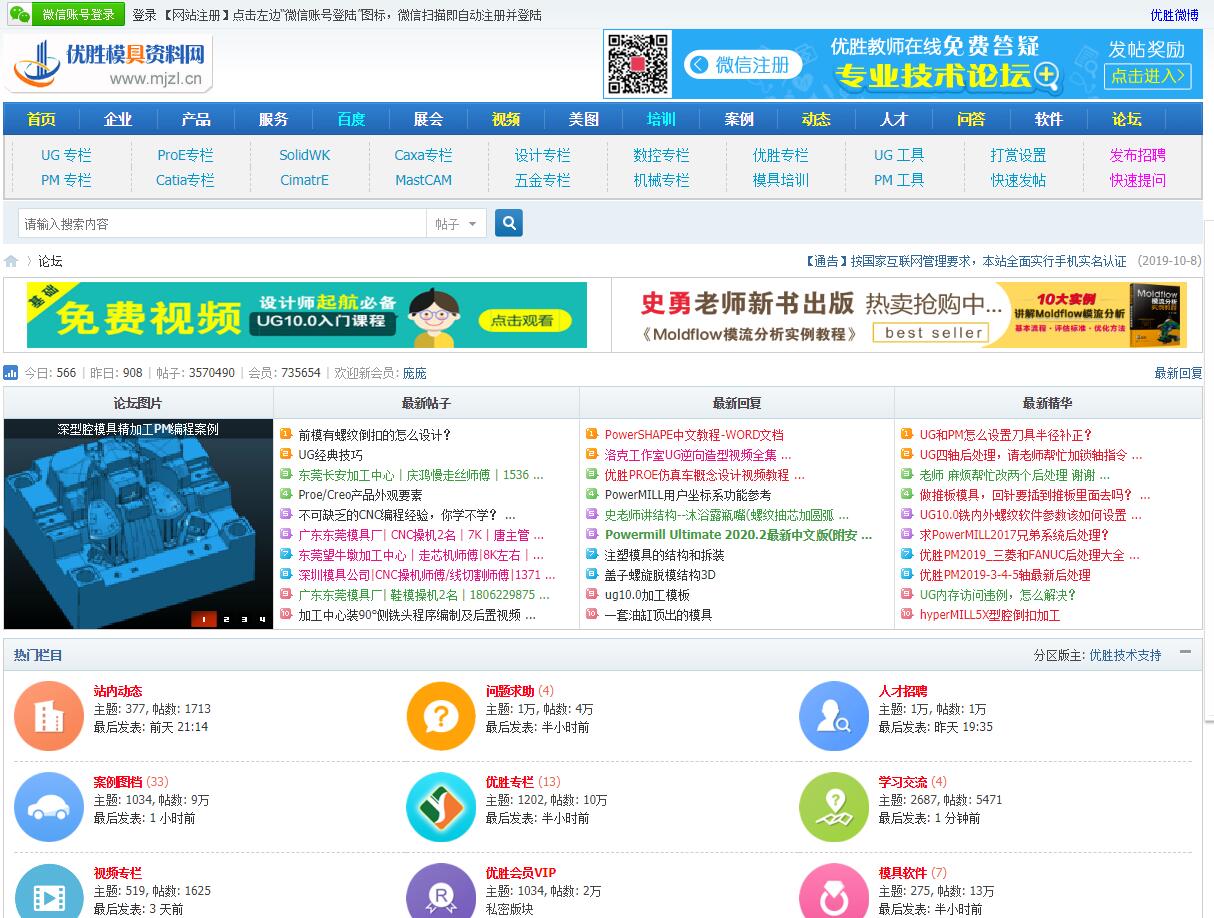Click the forum picture mold thumbnail
The height and width of the screenshot is (918, 1214).
pyautogui.click(x=138, y=523)
